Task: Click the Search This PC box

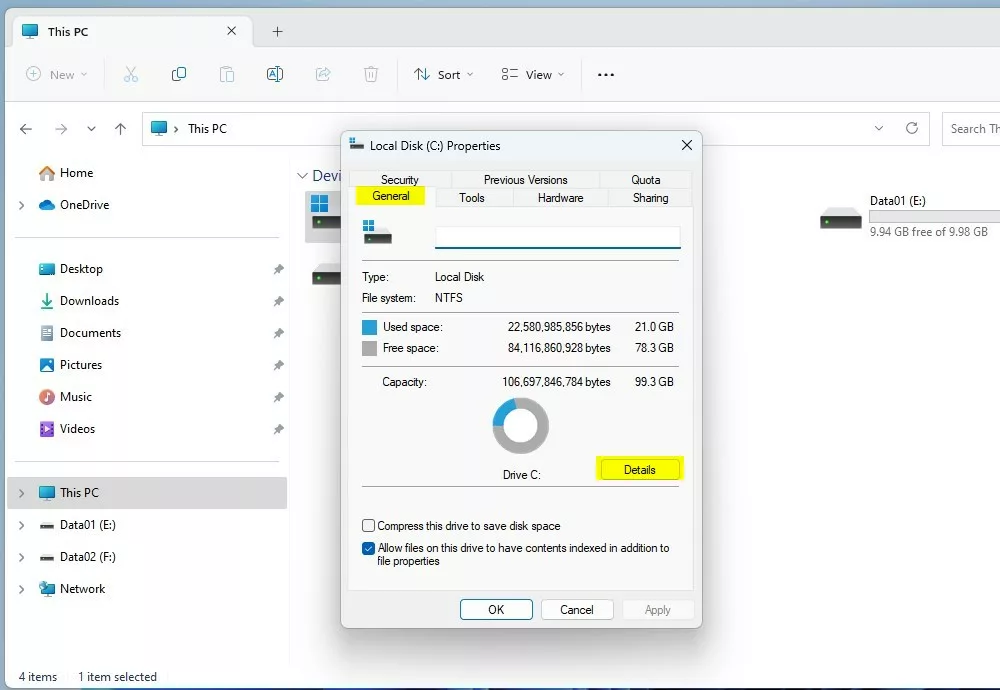Action: click(971, 129)
